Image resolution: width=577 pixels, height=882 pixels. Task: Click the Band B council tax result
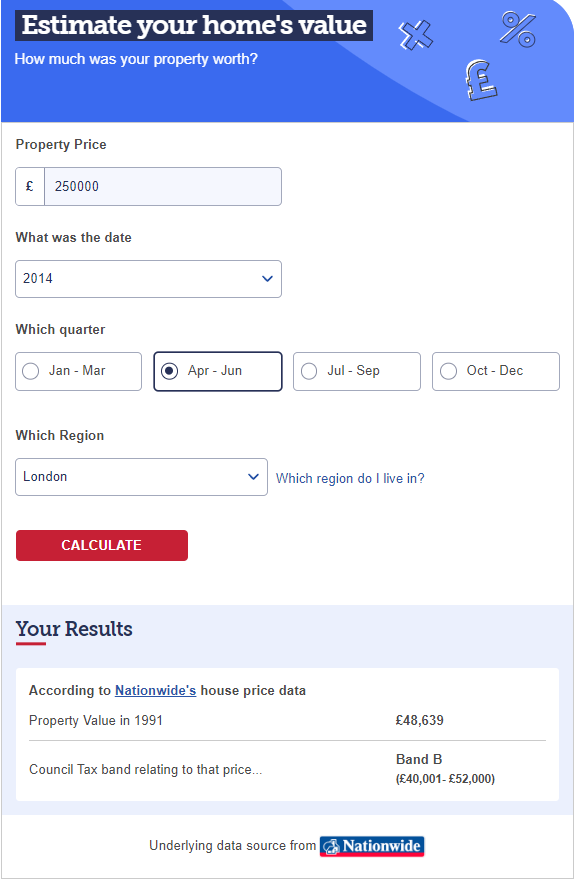pos(419,760)
